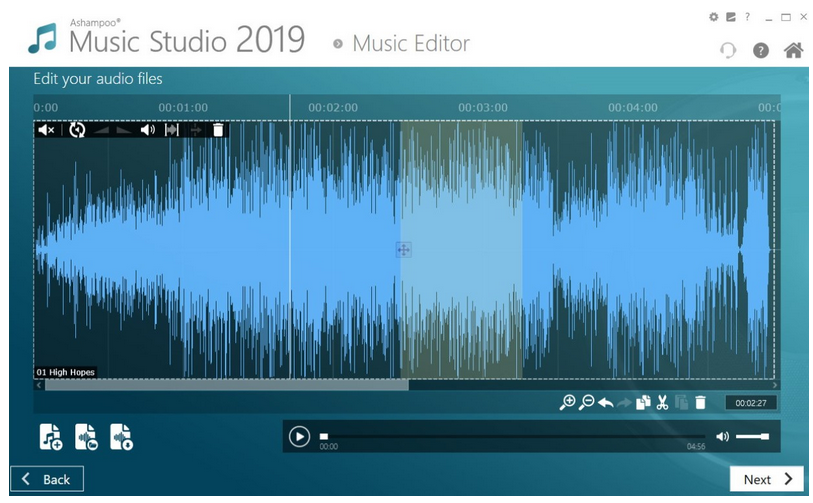This screenshot has width=813, height=503.
Task: Click the small icon beside the settings gear
Action: [x=731, y=17]
